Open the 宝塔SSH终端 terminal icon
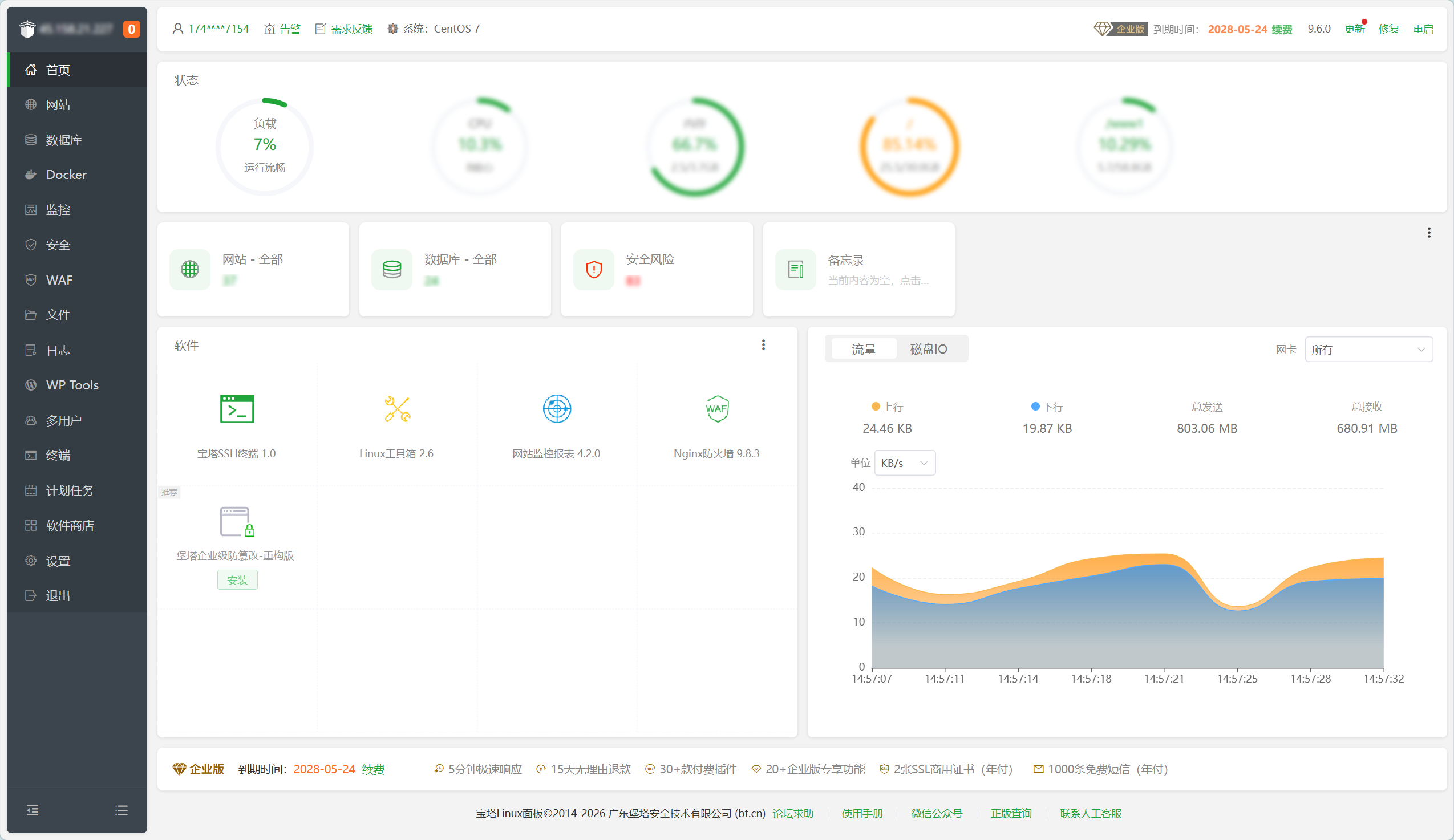 coord(237,409)
